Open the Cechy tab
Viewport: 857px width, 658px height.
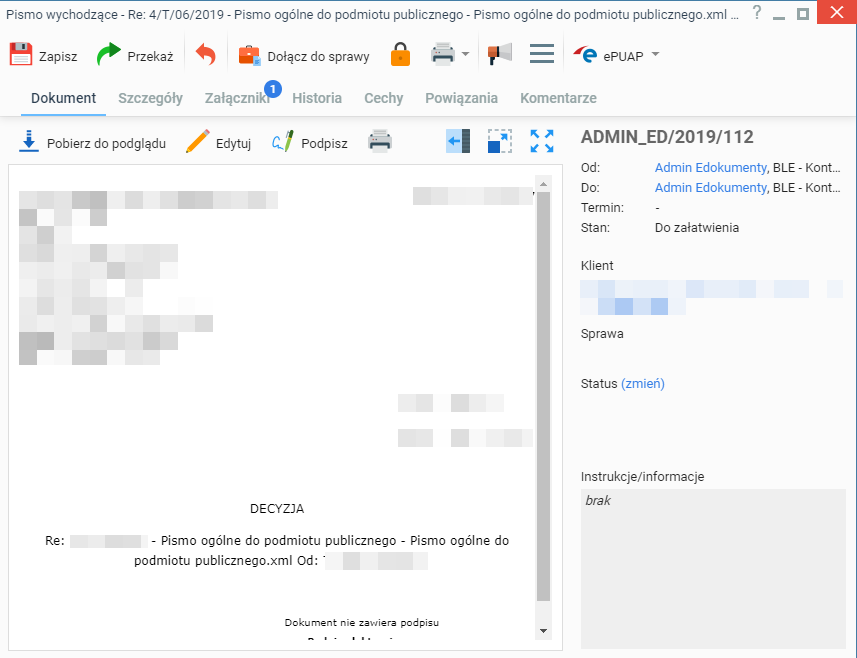tap(384, 98)
